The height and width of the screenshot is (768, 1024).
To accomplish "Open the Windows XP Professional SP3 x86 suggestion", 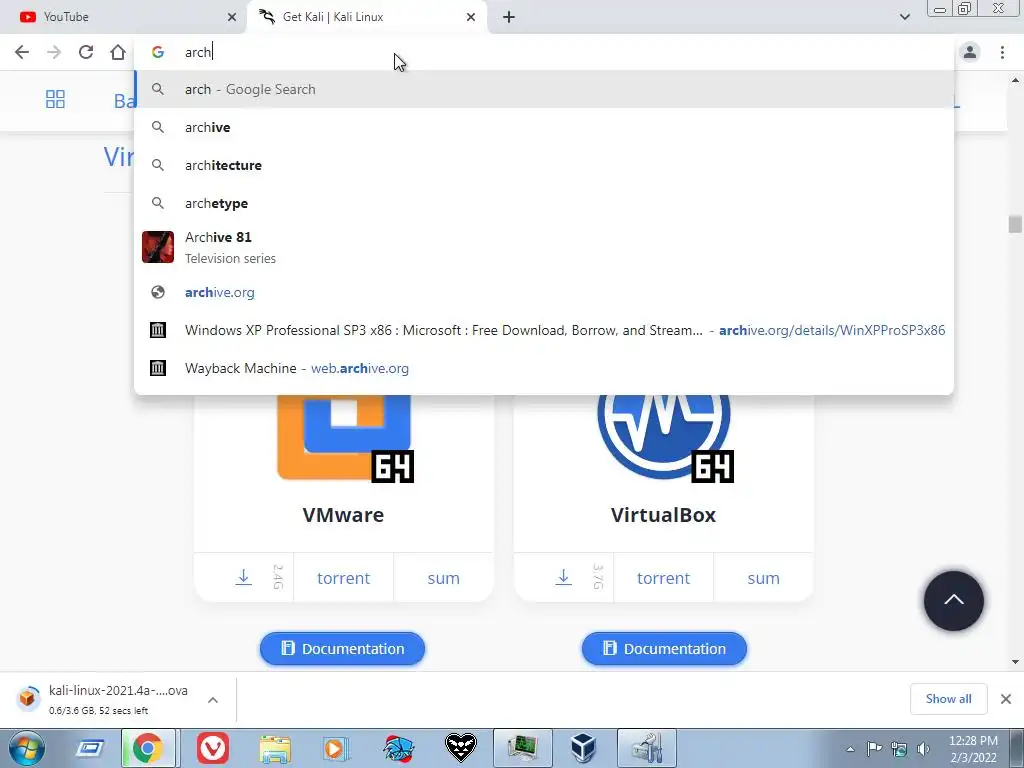I will point(544,330).
